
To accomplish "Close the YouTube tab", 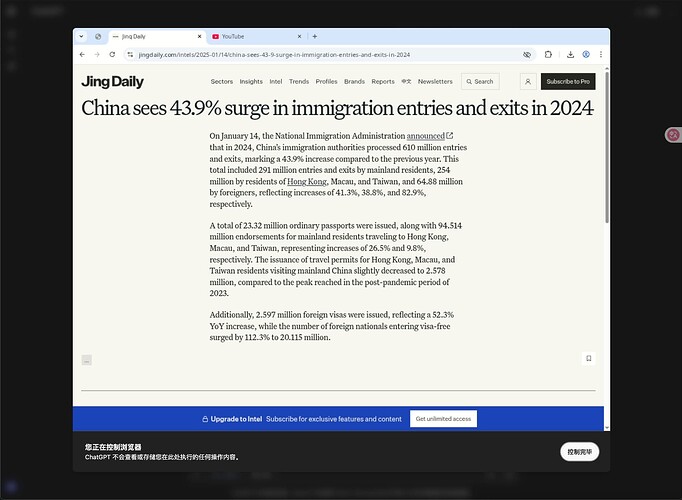I will 299,37.
